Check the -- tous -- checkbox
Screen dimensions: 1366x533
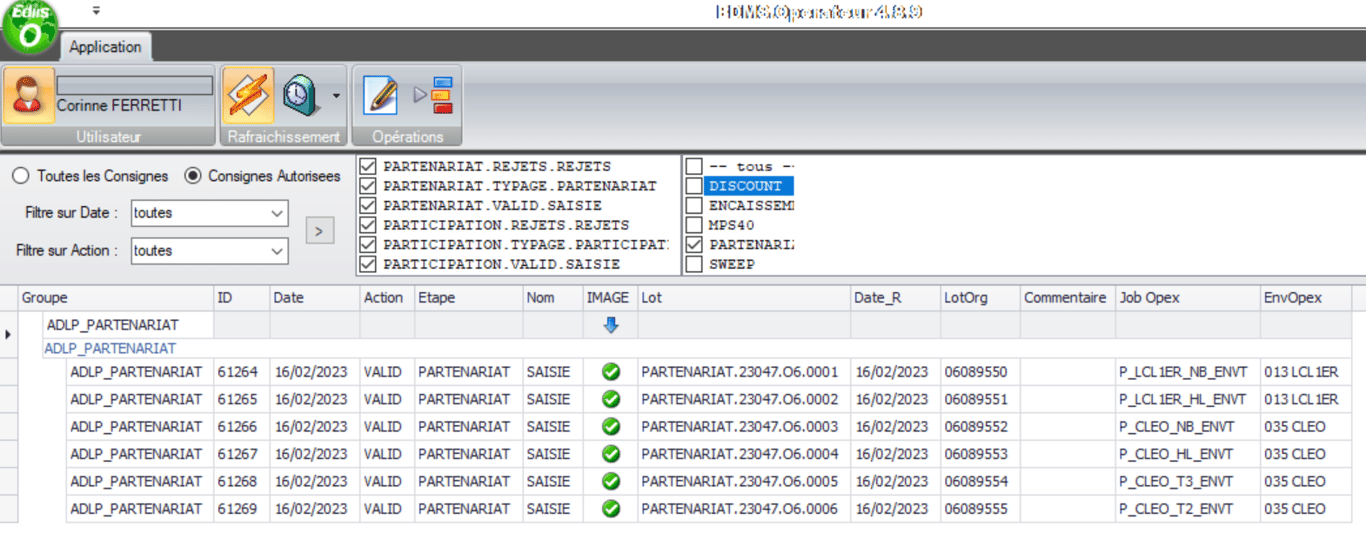[x=694, y=166]
